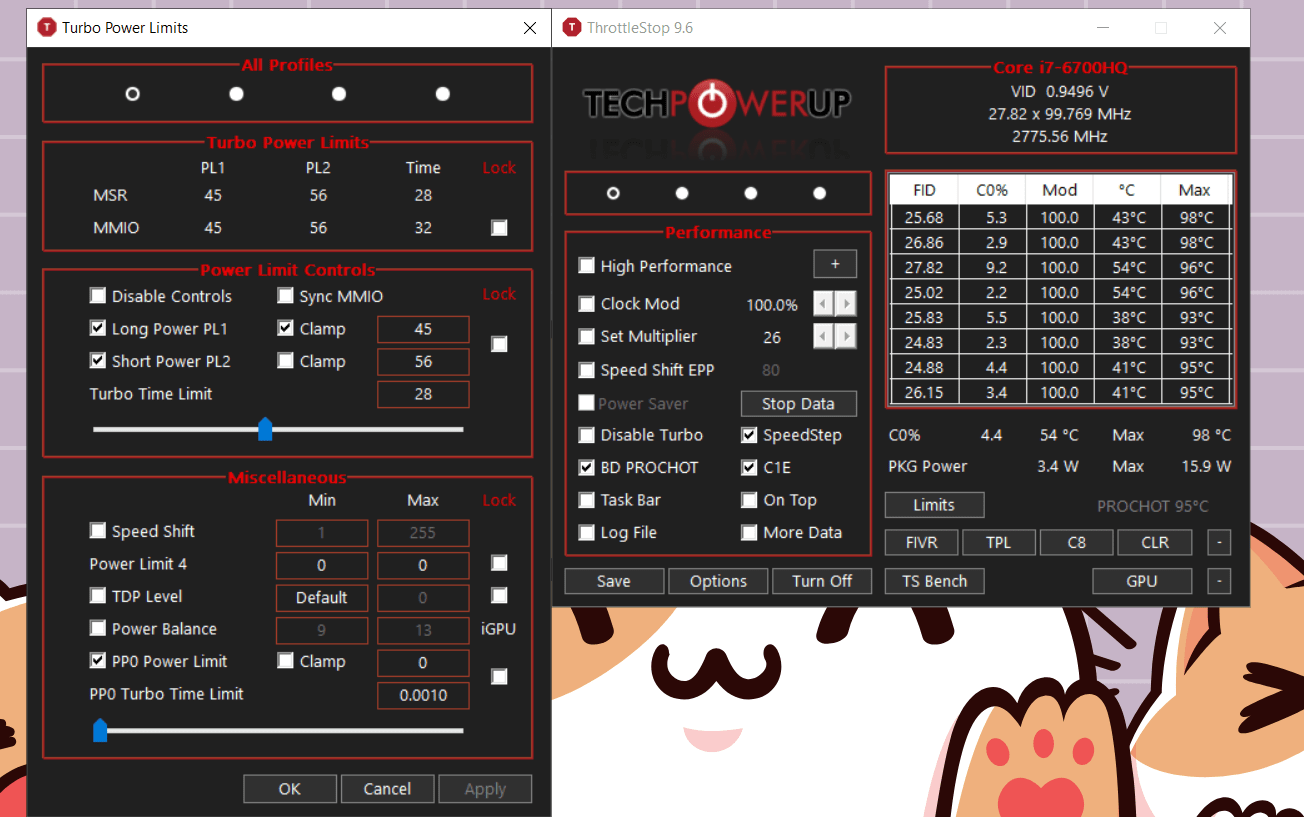The height and width of the screenshot is (817, 1304).
Task: Check the Clamp box for Short Power PL2
Action: tap(285, 361)
